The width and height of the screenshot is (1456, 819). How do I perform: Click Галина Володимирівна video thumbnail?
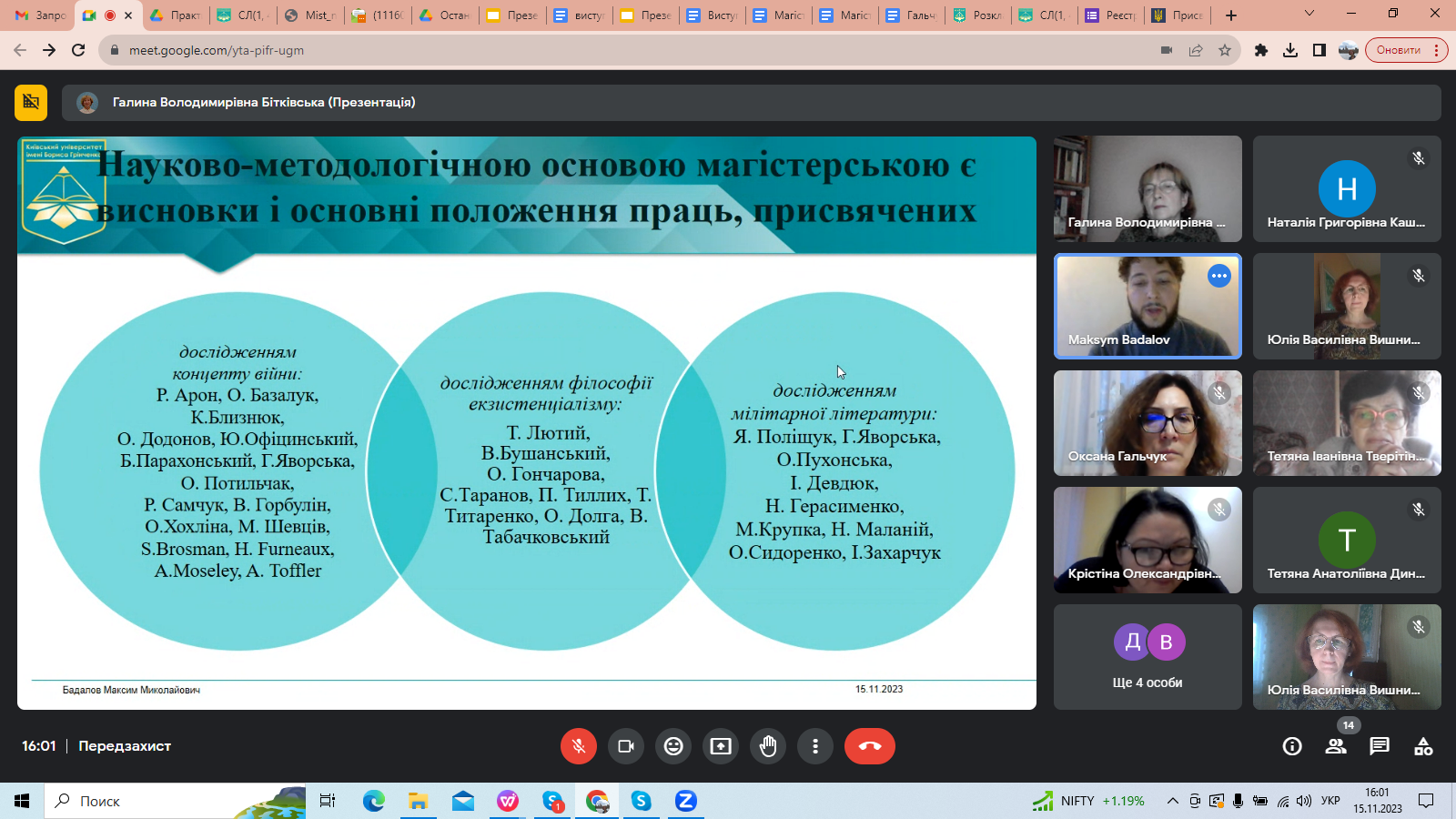[x=1147, y=188]
